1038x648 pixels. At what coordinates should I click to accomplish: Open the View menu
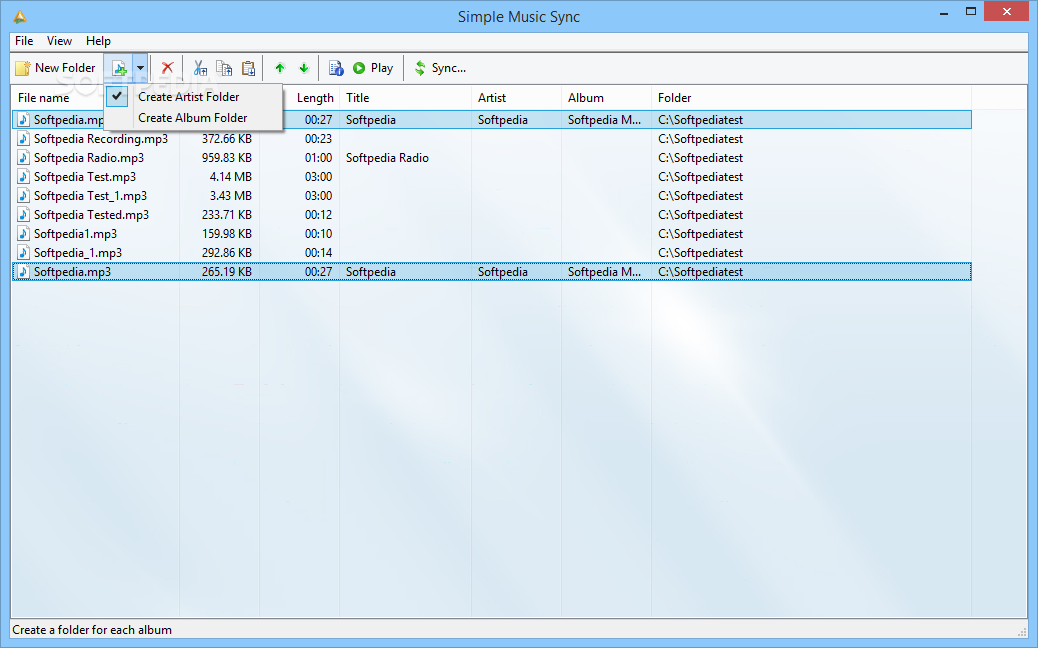(x=59, y=41)
